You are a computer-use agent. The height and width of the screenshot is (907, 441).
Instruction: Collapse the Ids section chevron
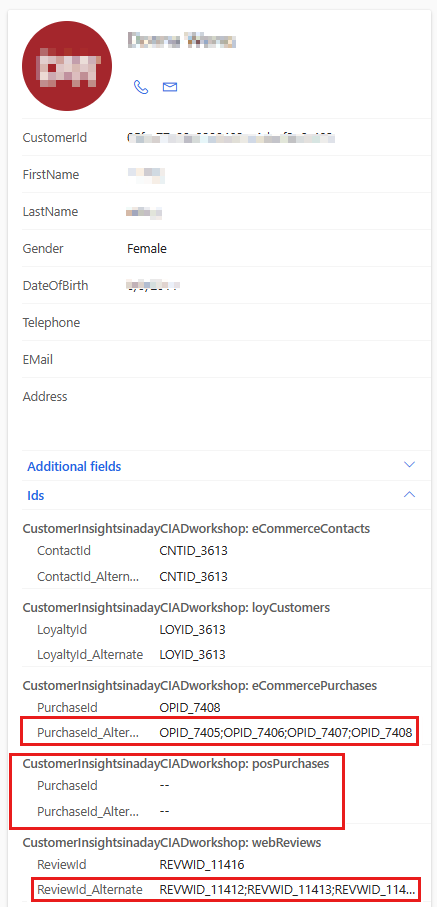[x=410, y=495]
